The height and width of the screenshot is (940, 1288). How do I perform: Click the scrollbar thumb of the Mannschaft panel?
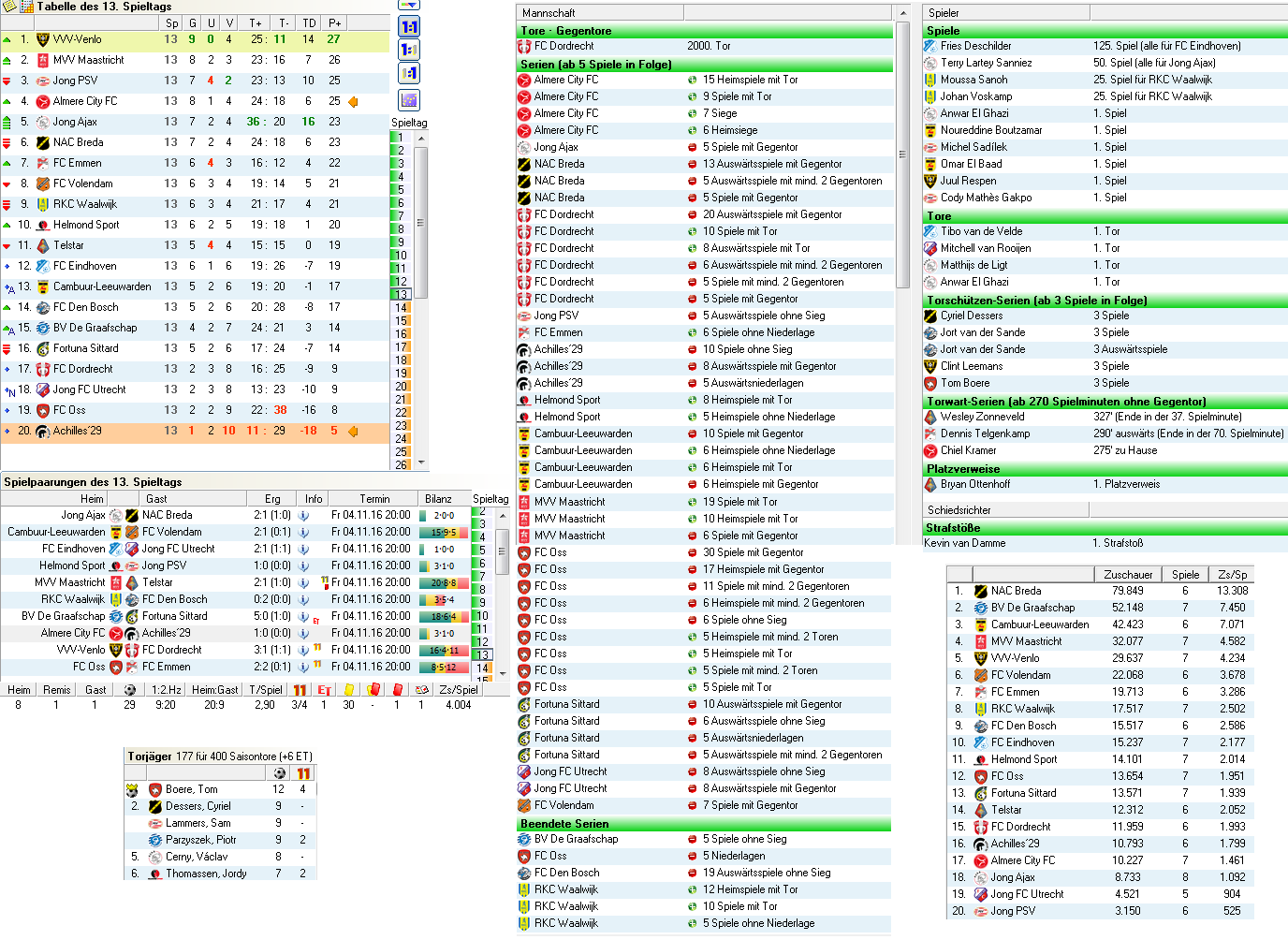tap(903, 154)
